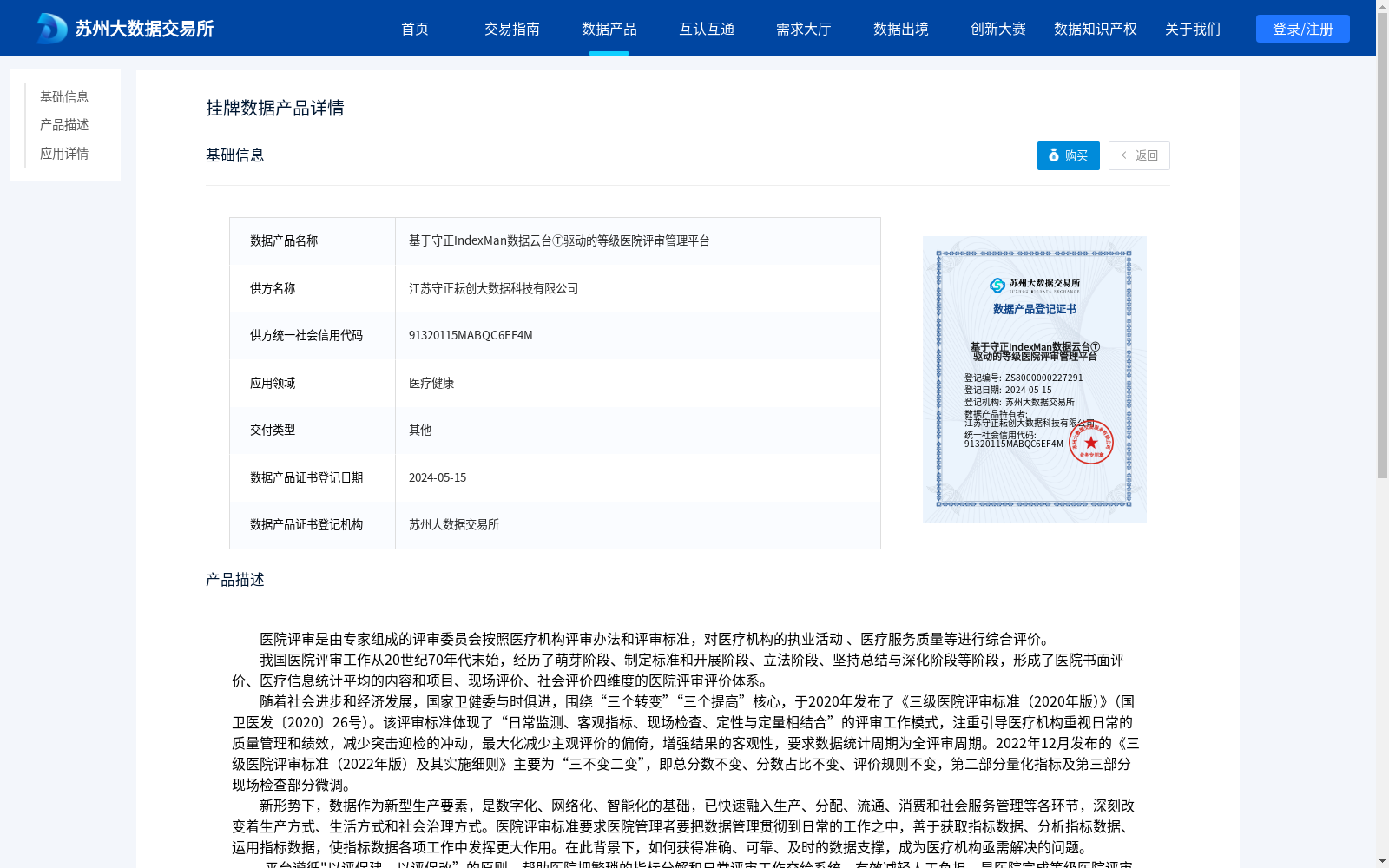Click the Suzhou Big Data Exchange logo icon
The width and height of the screenshot is (1389, 868).
click(51, 29)
